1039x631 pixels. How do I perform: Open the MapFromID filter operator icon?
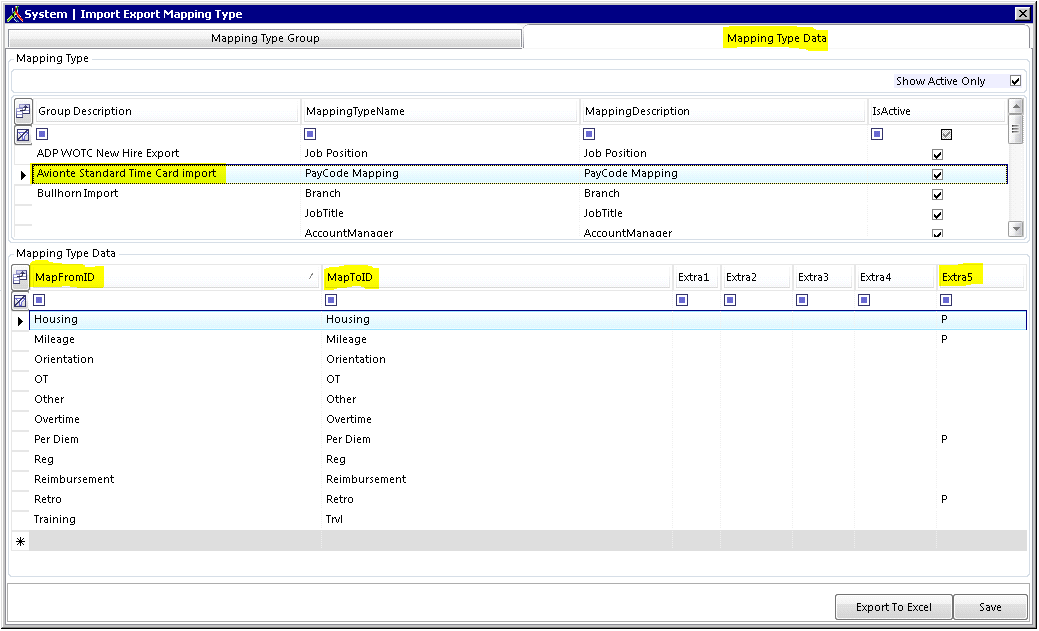coord(40,300)
